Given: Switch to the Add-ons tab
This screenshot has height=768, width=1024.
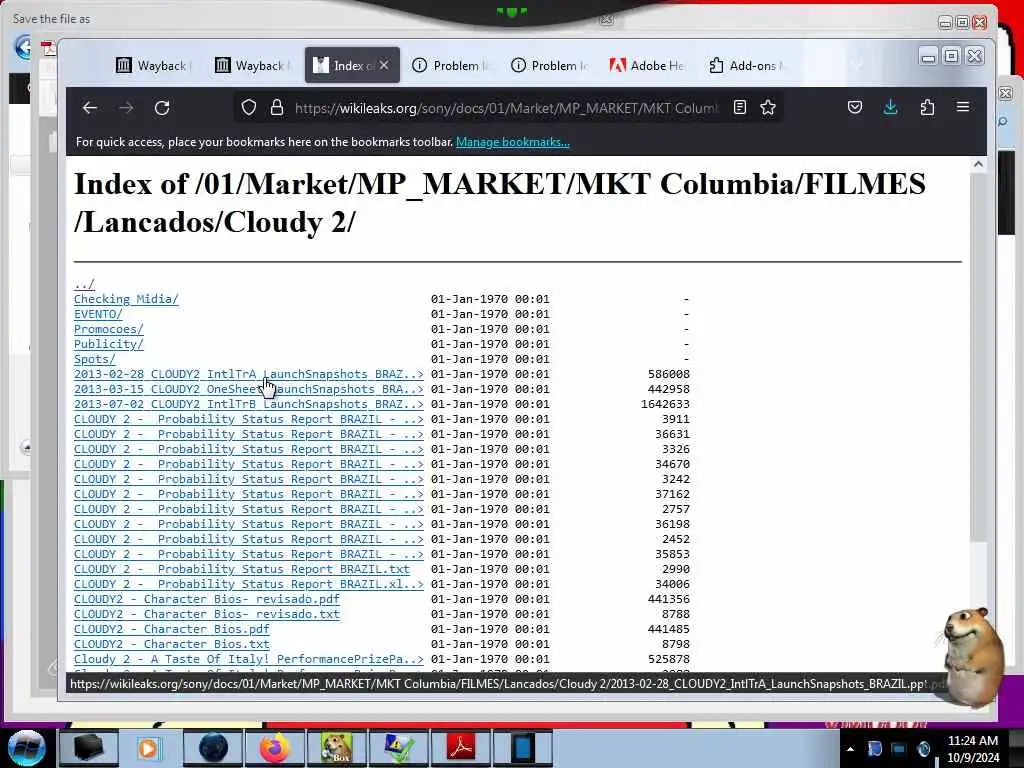Looking at the screenshot, I should pyautogui.click(x=747, y=65).
